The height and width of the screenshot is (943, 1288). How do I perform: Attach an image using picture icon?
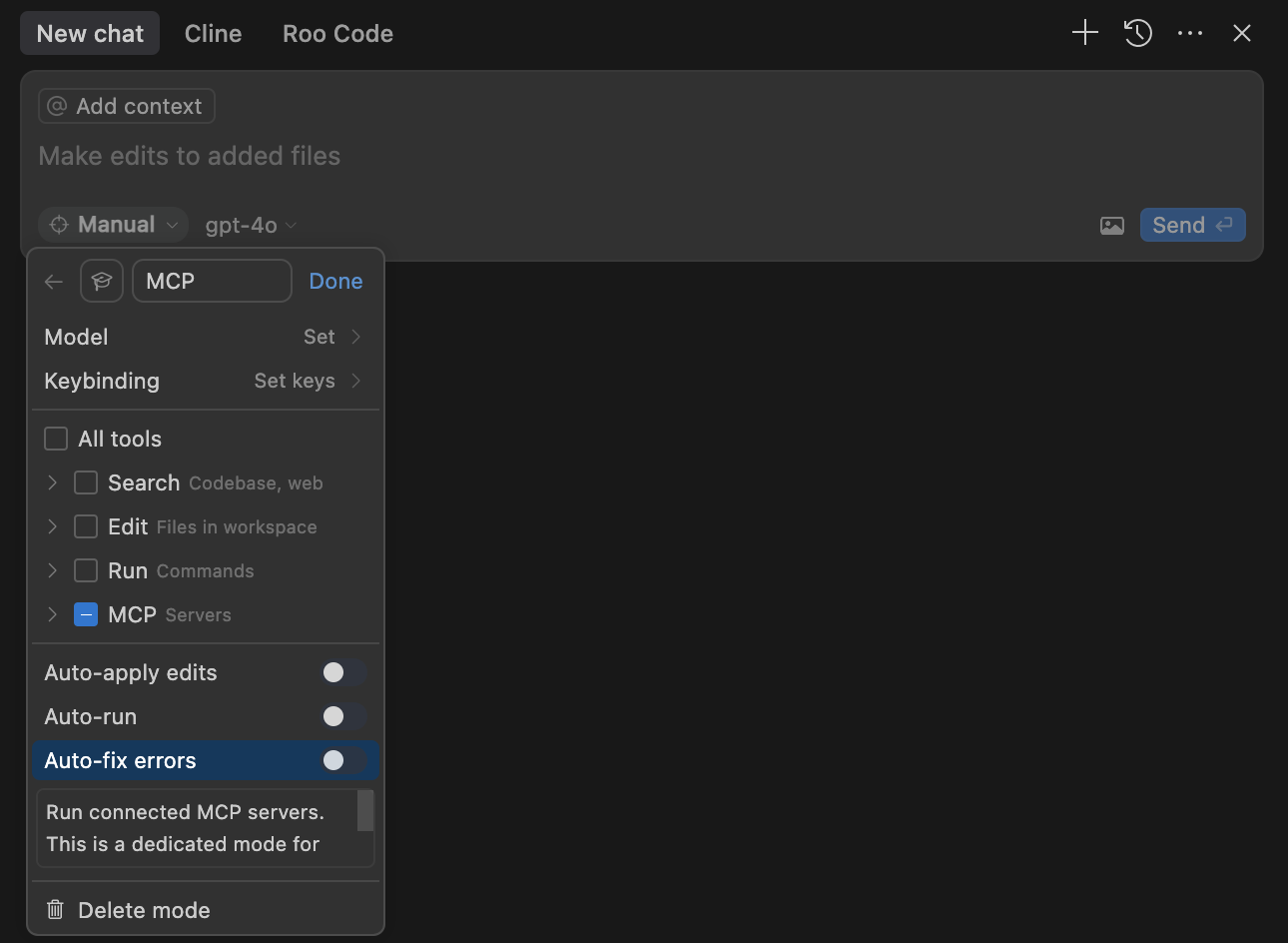[1111, 226]
